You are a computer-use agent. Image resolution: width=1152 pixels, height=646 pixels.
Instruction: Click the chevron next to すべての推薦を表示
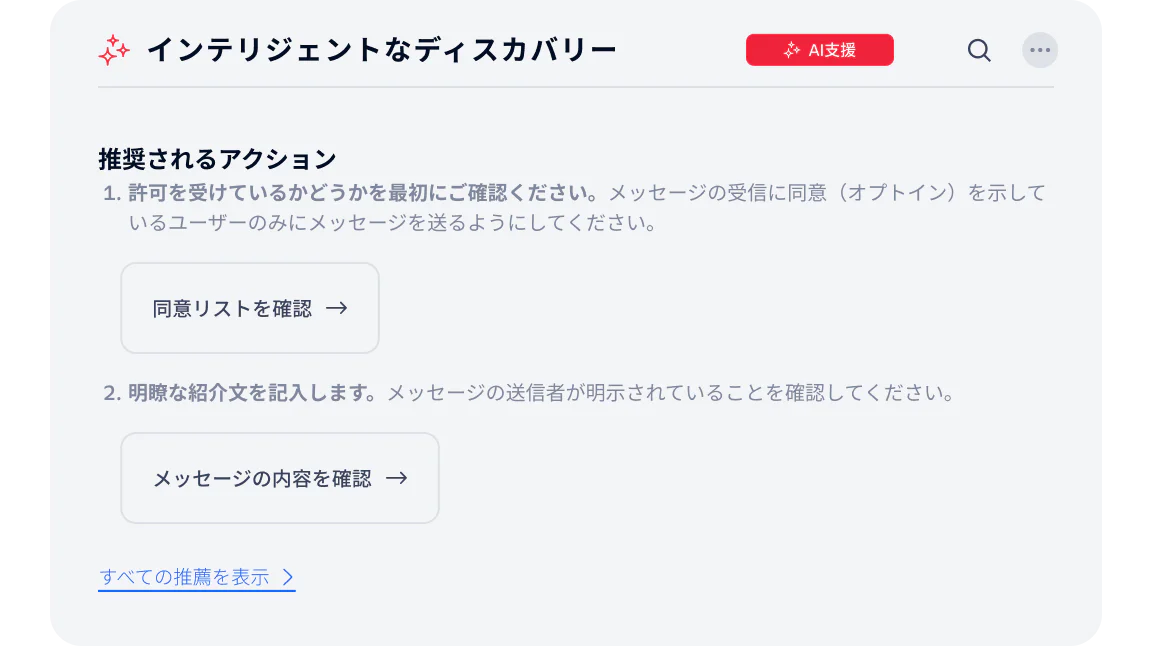[x=289, y=577]
